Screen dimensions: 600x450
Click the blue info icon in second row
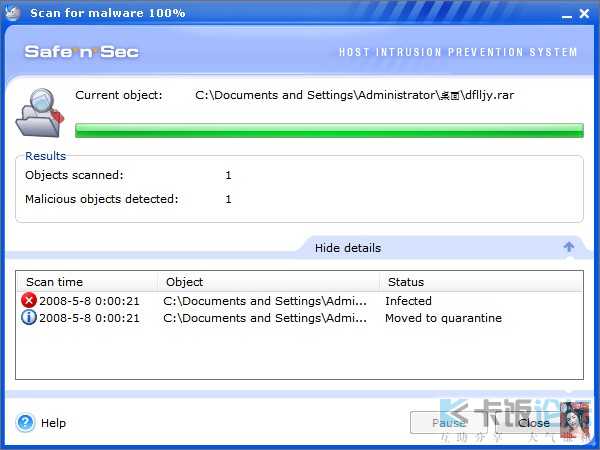point(28,318)
